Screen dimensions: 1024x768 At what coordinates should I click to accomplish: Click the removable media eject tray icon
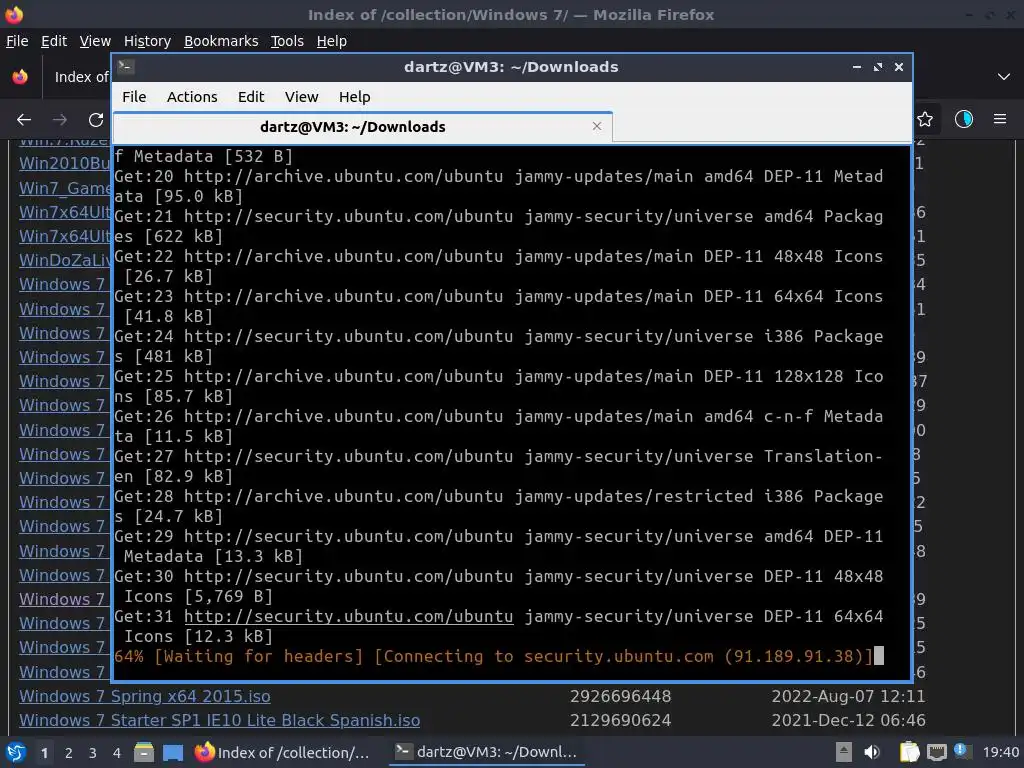pos(843,752)
